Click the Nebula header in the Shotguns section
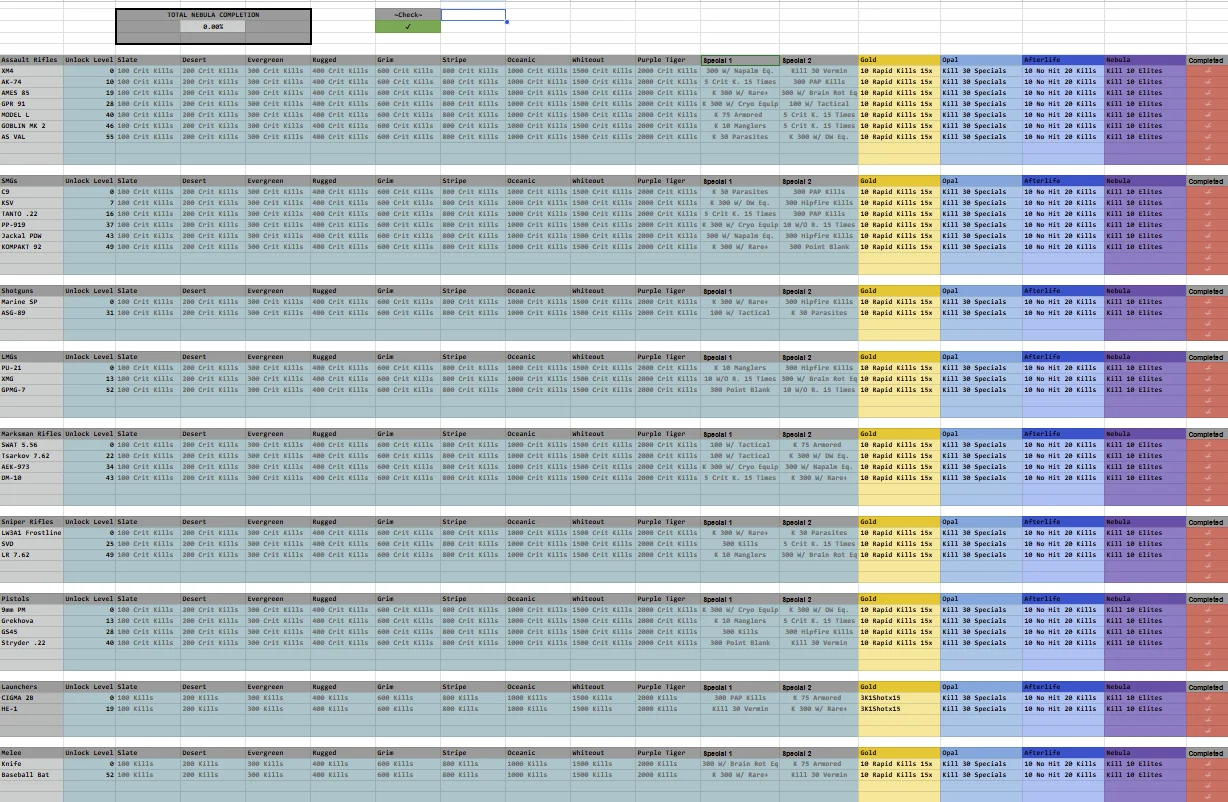The height and width of the screenshot is (802, 1228). [1144, 291]
